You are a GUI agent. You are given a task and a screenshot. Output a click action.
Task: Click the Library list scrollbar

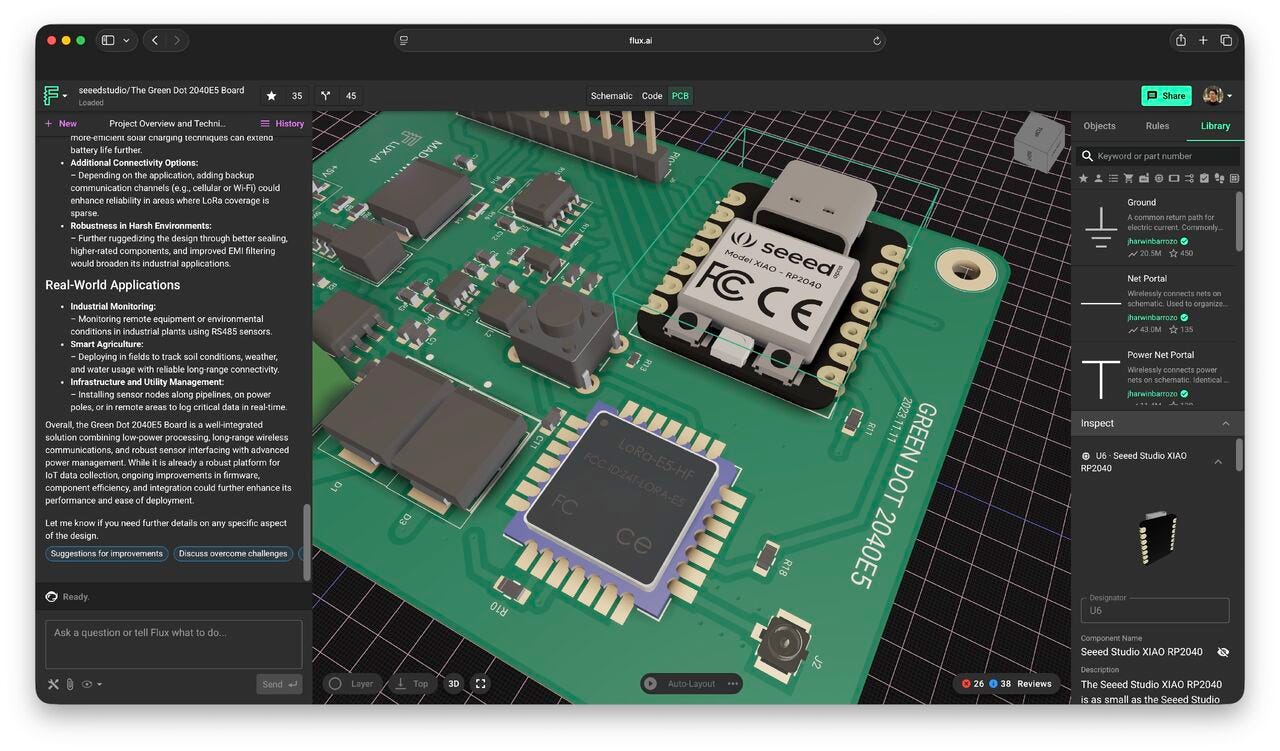tap(1240, 220)
